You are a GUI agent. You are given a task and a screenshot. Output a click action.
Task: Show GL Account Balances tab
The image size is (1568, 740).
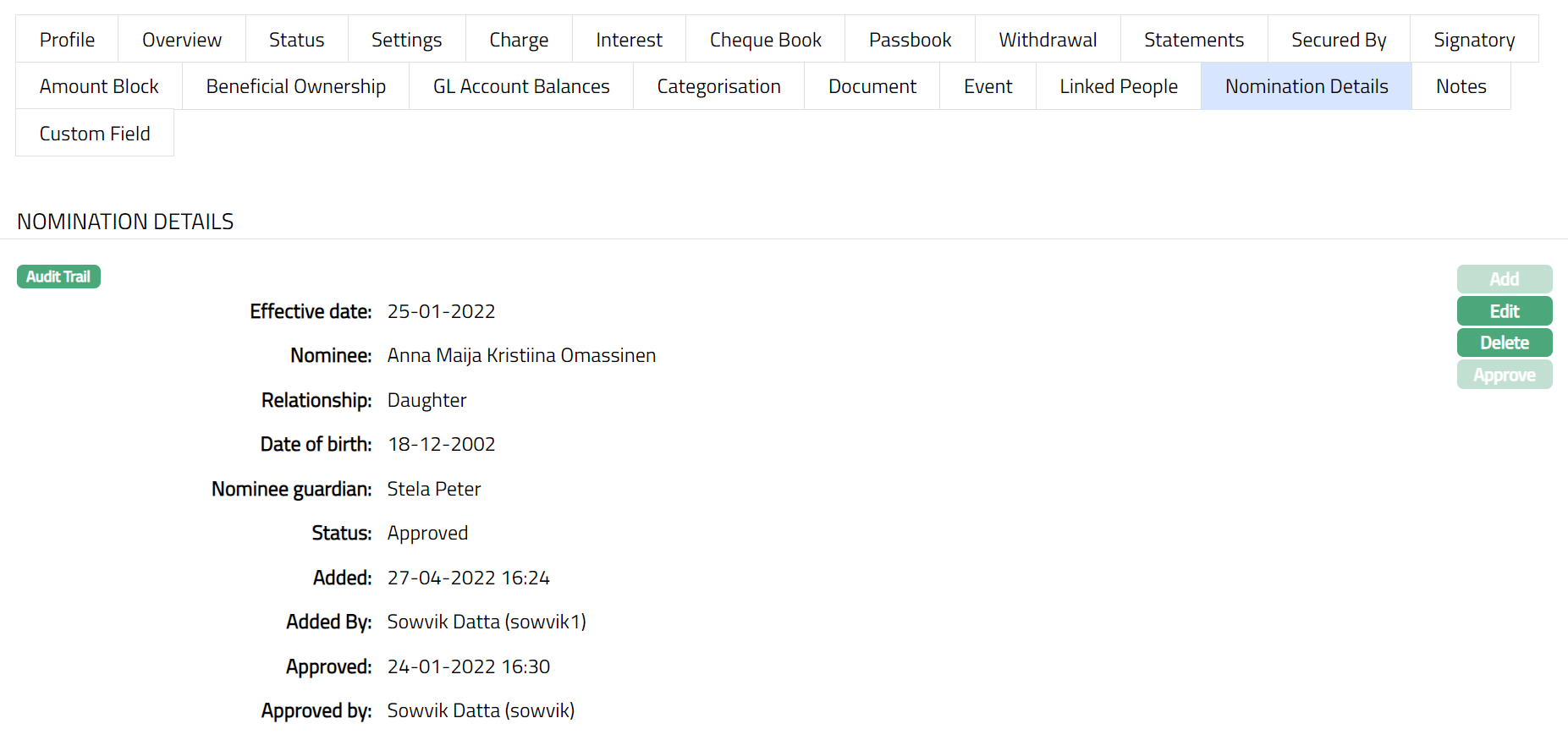[521, 86]
